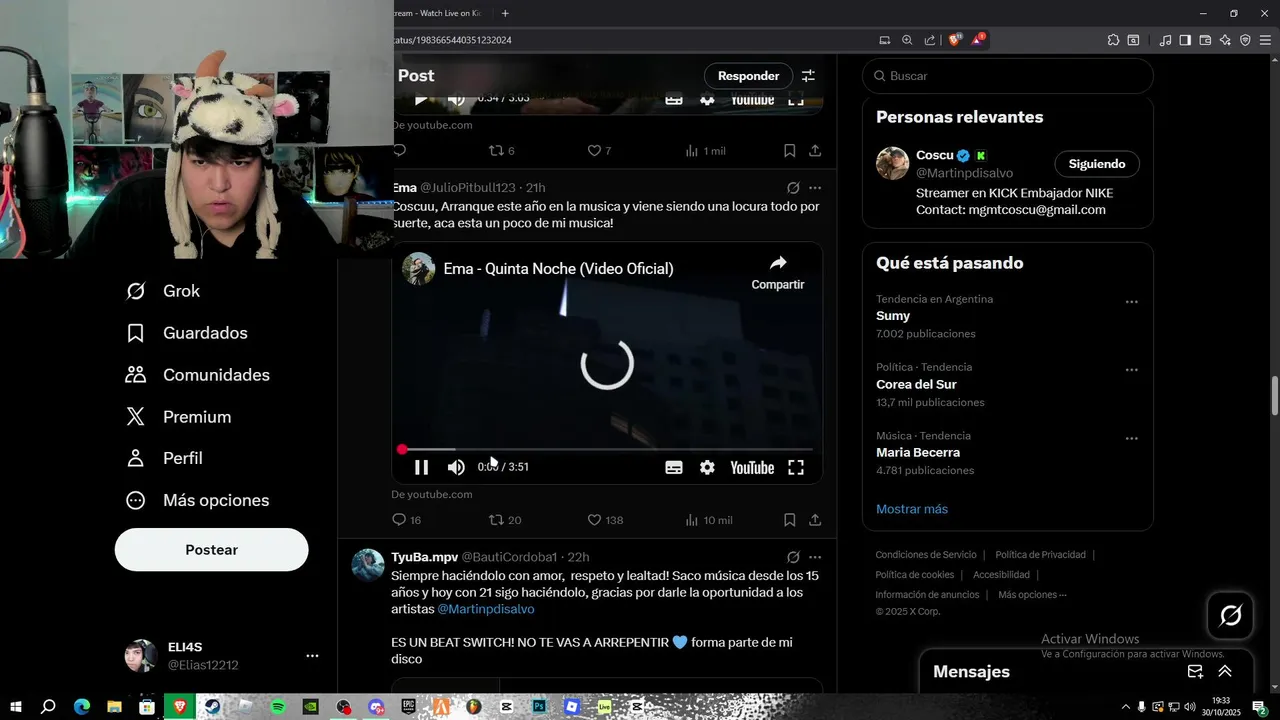Open Condiciones de Servicio link
Viewport: 1280px width, 720px height.
click(926, 555)
